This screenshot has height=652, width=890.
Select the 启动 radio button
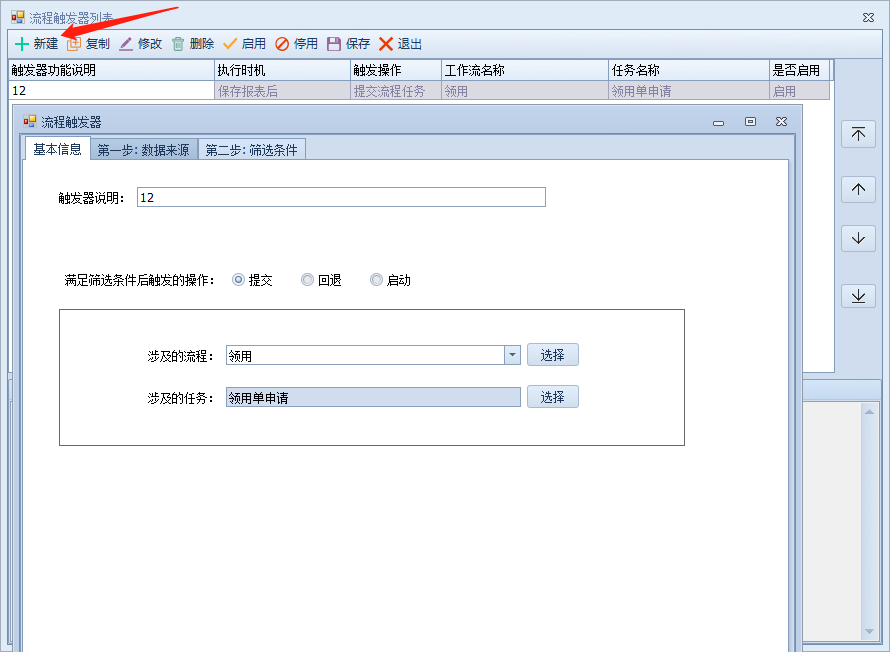tap(376, 280)
